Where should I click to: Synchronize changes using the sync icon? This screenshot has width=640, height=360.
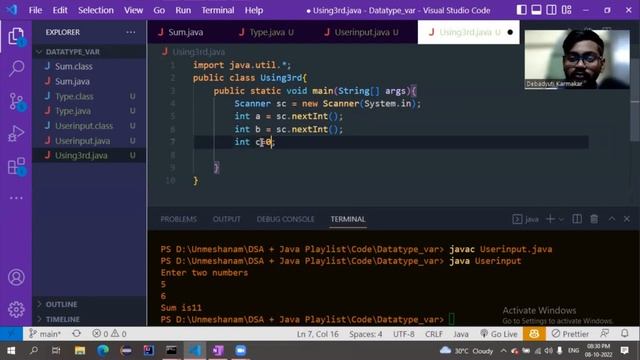point(76,334)
